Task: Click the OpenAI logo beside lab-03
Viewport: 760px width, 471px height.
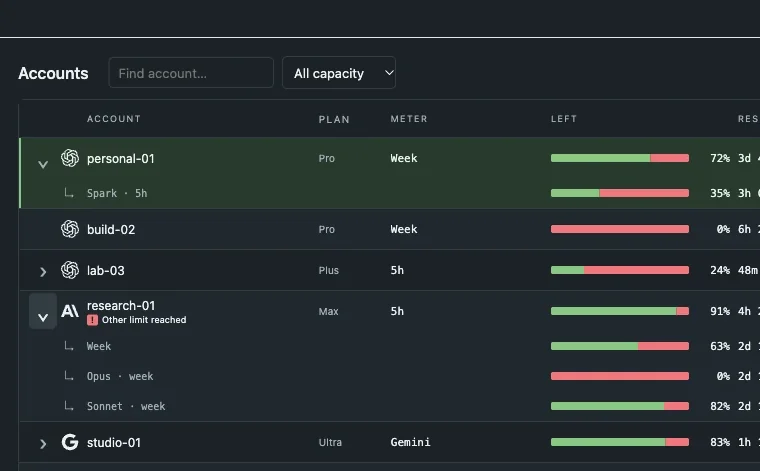Action: pyautogui.click(x=70, y=270)
